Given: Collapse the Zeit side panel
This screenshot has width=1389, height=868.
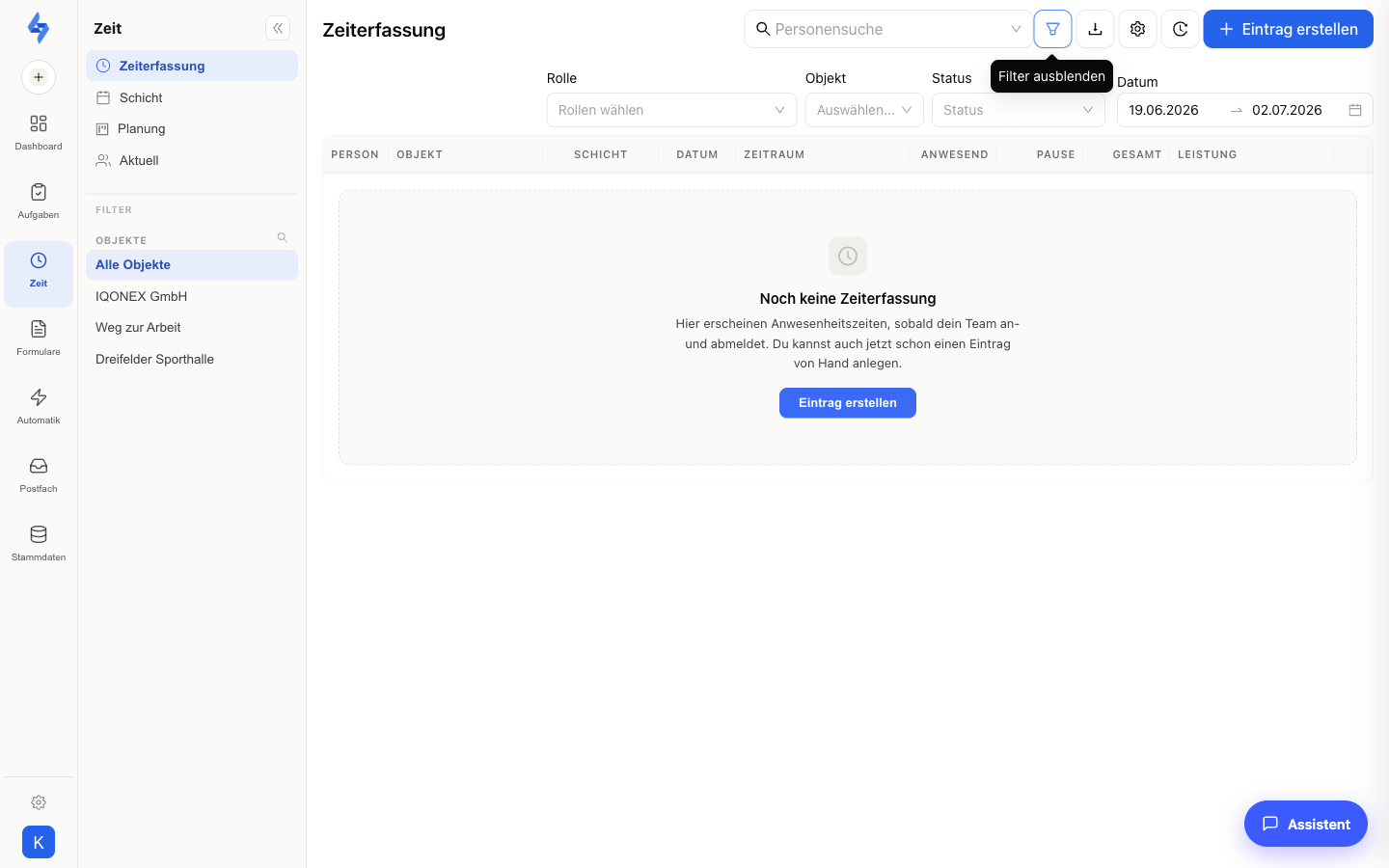Looking at the screenshot, I should pos(278,28).
